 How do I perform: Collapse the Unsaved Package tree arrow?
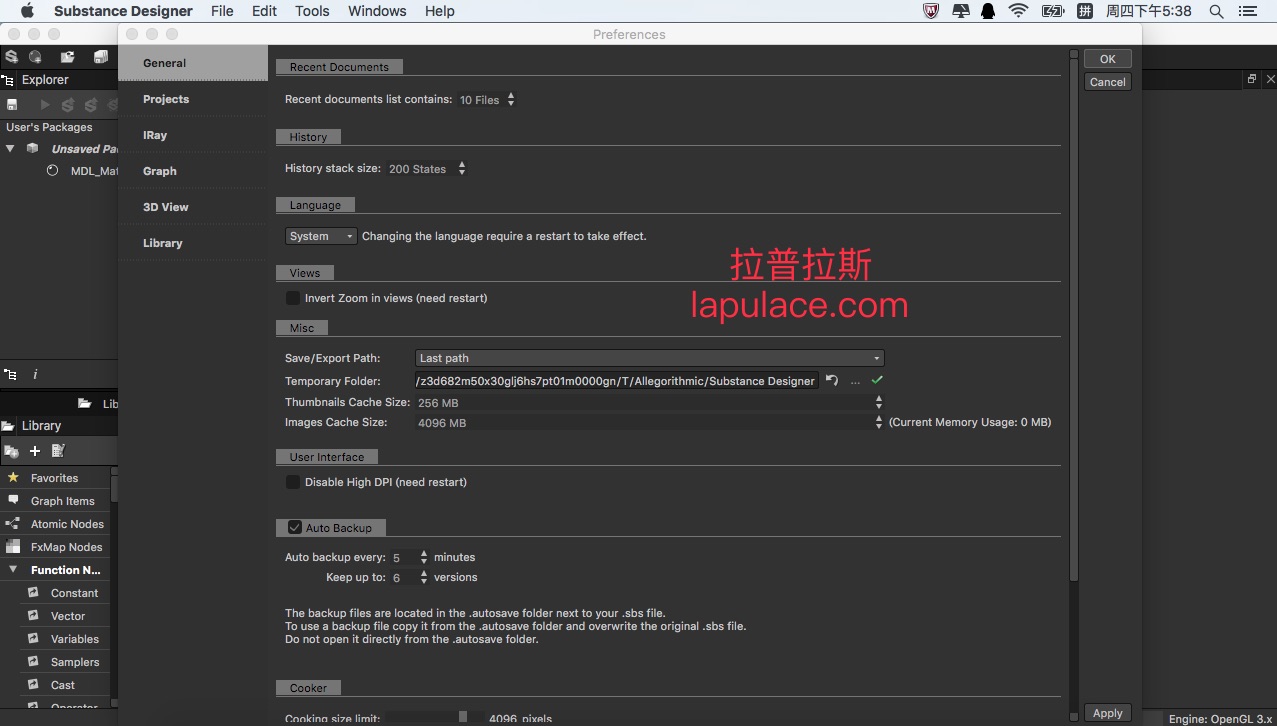point(10,148)
